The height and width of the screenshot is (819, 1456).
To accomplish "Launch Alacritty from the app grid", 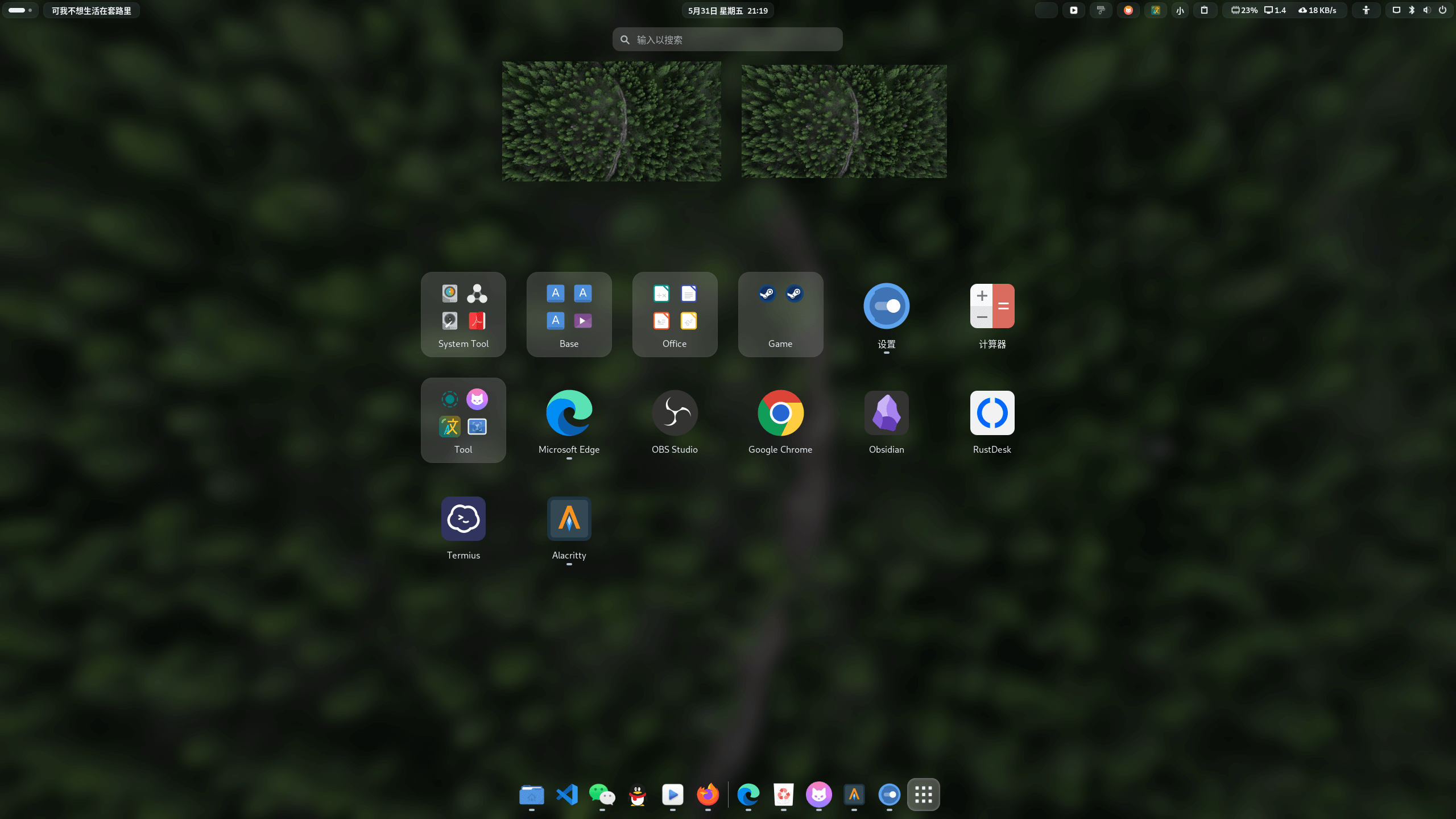I will point(569,526).
